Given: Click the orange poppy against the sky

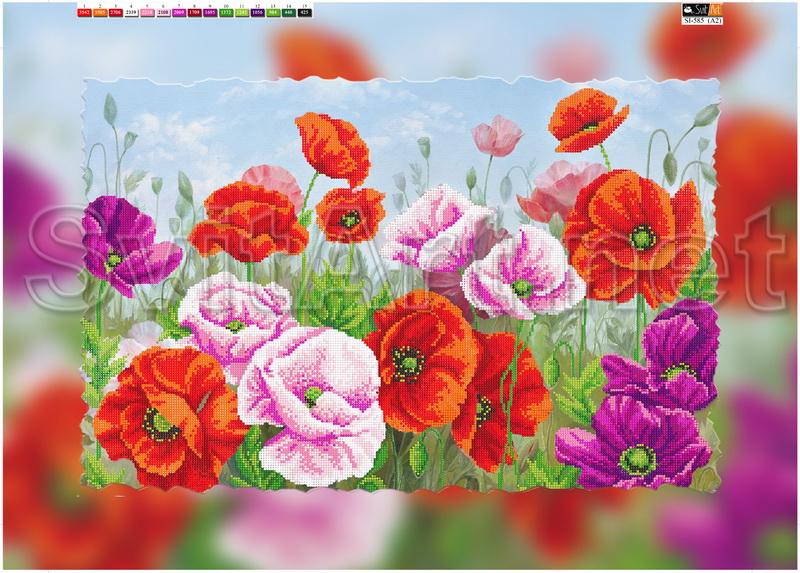Looking at the screenshot, I should tap(588, 118).
